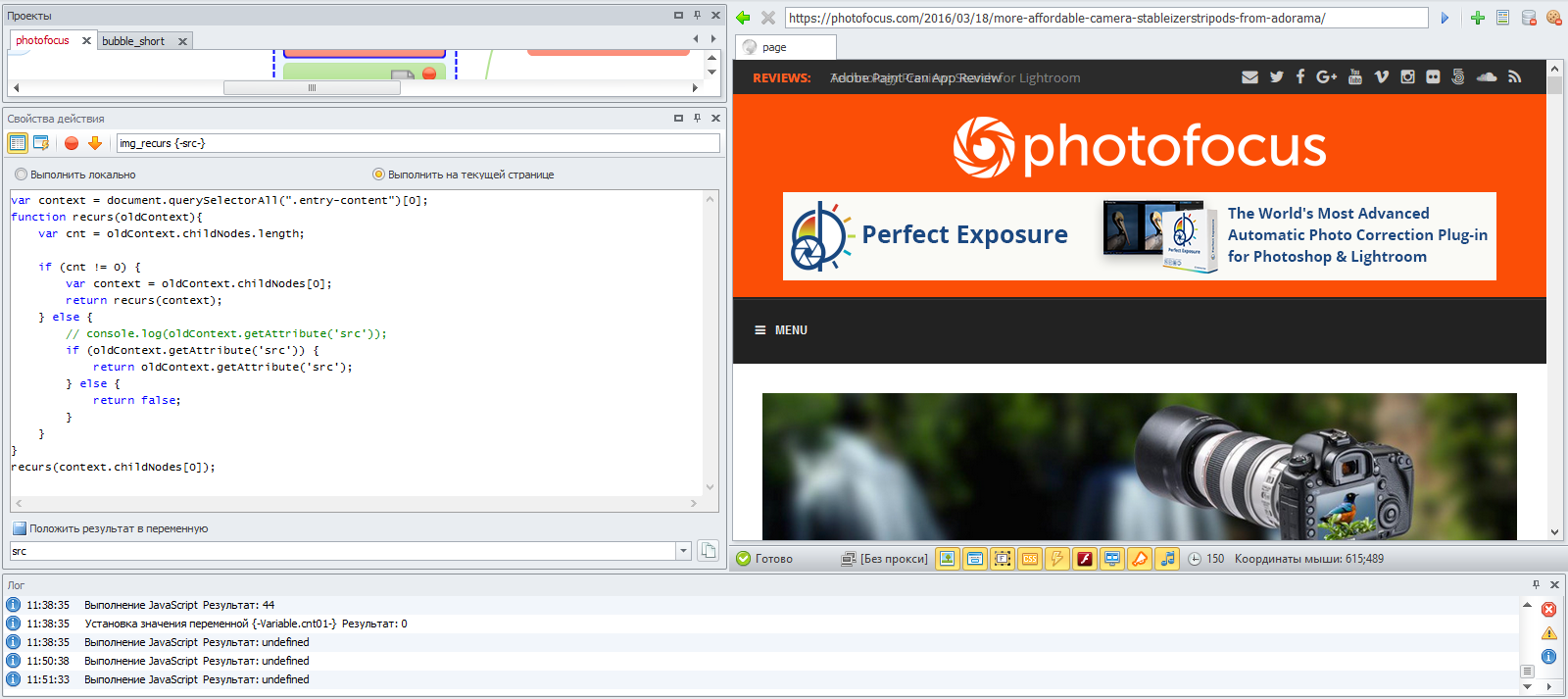Clear the log with the red X icon
The height and width of the screenshot is (699, 1568).
1548,610
